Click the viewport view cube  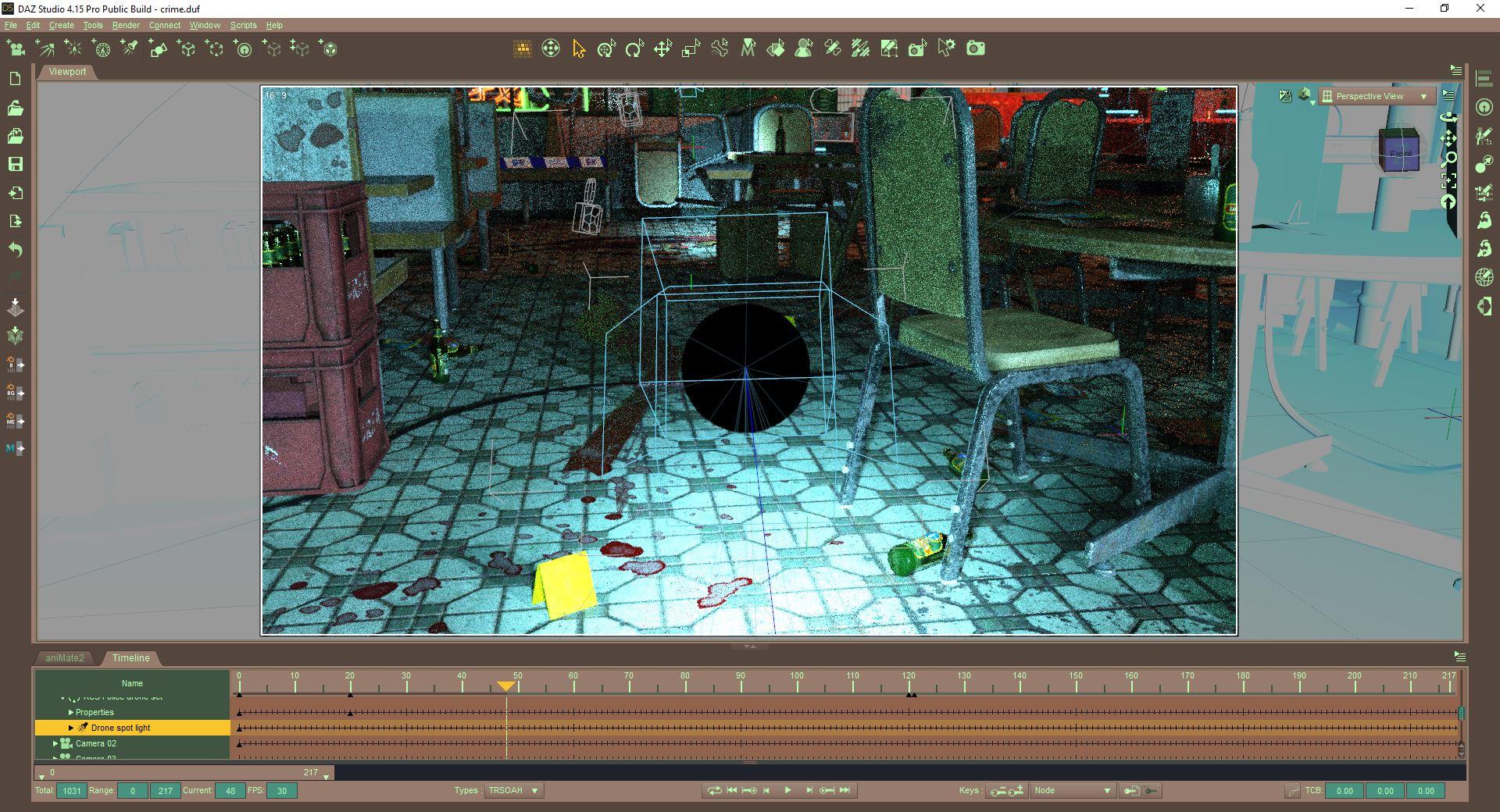pyautogui.click(x=1399, y=150)
